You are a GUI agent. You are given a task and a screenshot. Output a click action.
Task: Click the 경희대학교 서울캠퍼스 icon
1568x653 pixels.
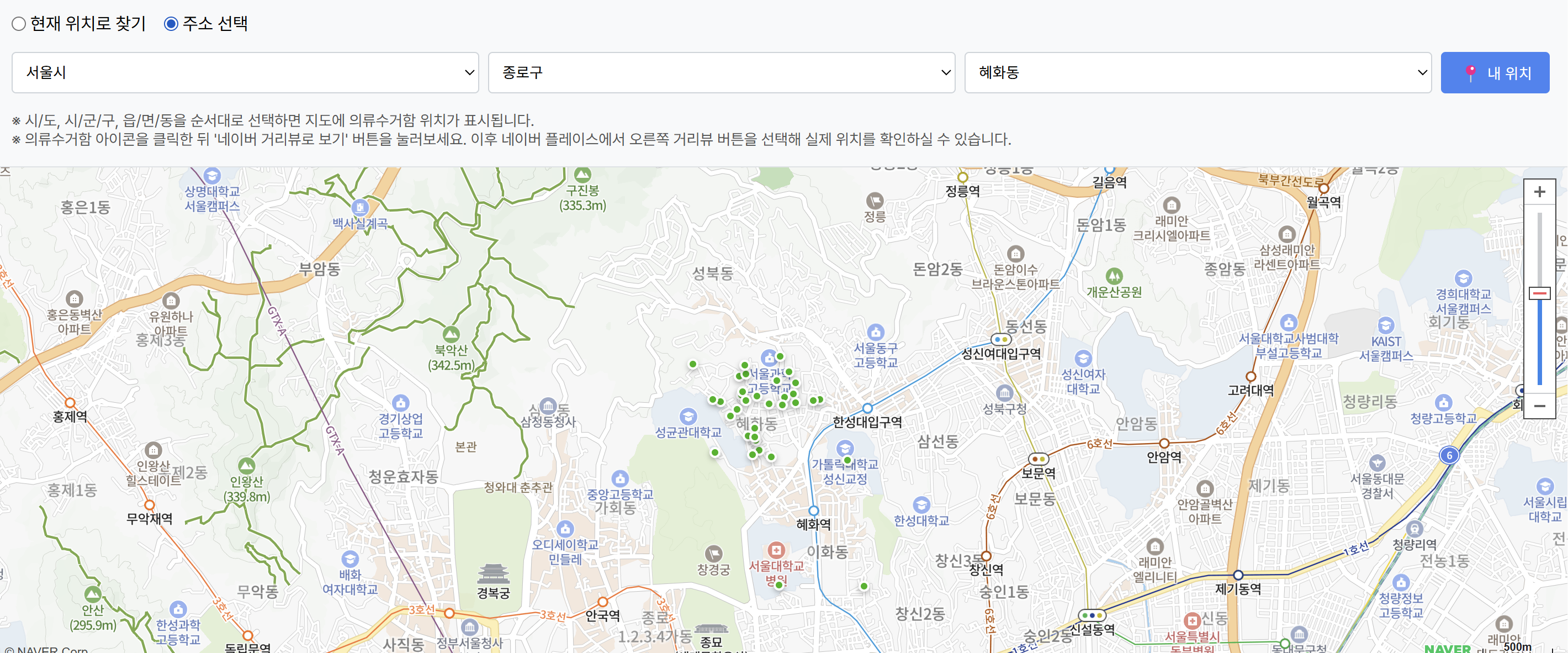click(1463, 278)
